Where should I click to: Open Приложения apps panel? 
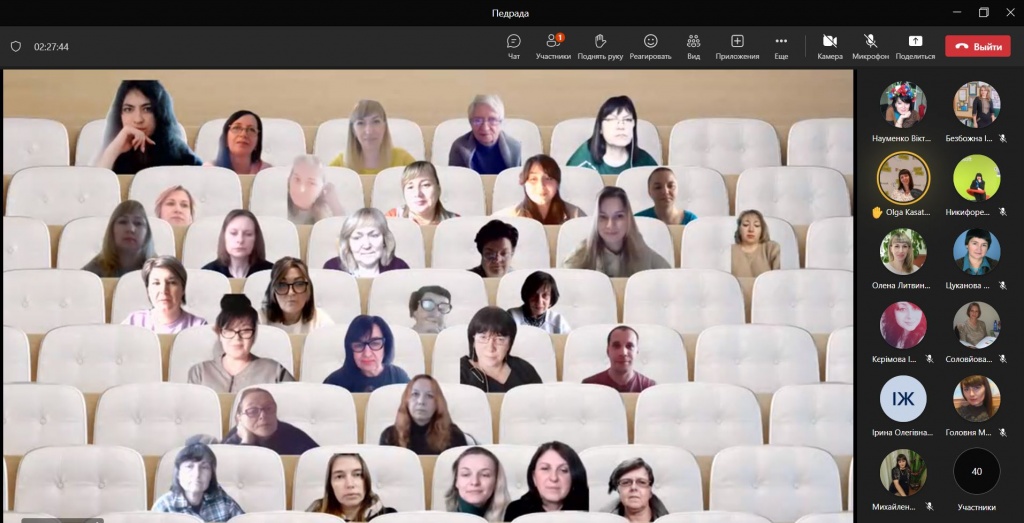737,46
